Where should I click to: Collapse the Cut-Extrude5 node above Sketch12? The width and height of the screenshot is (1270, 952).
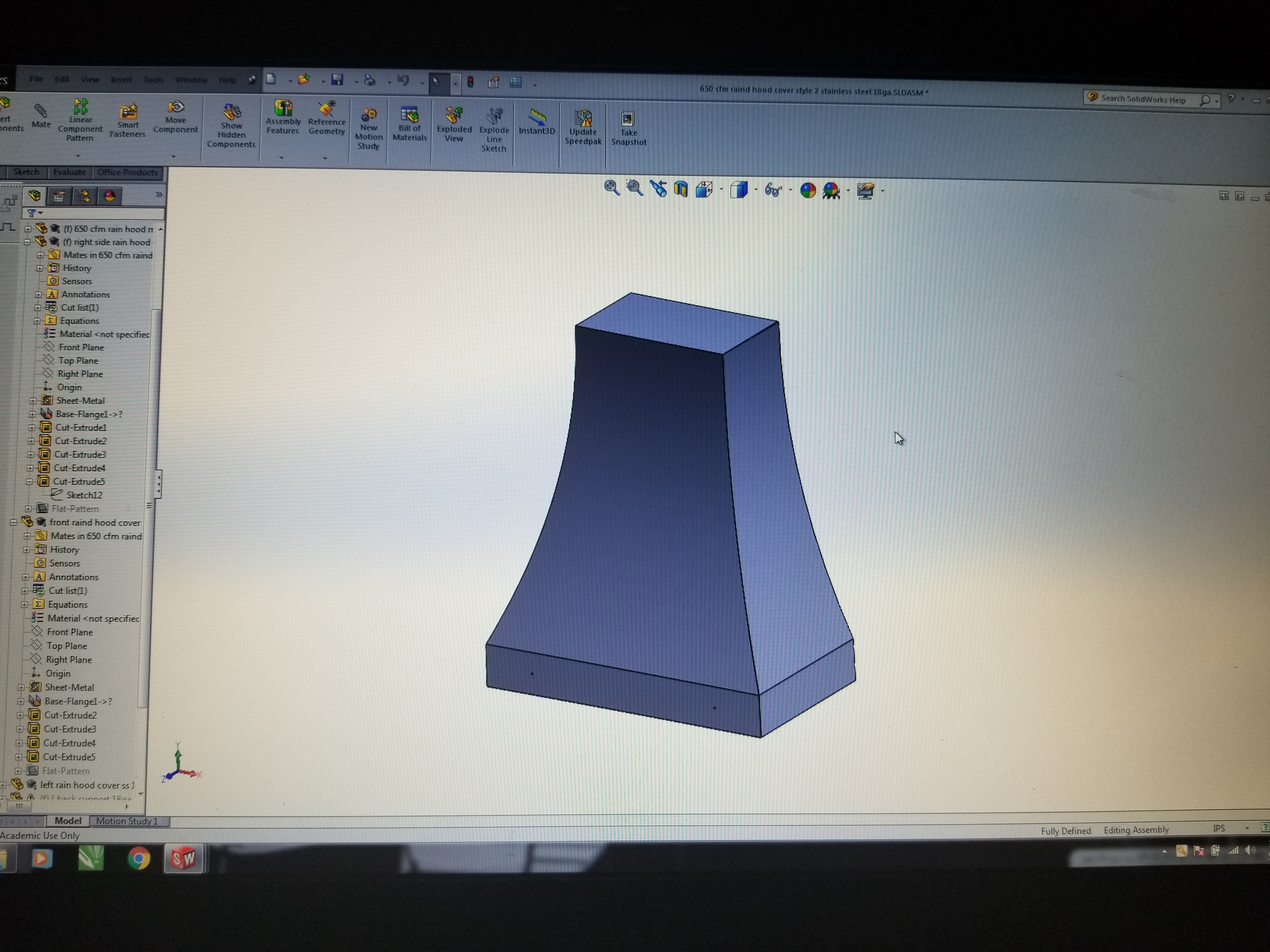(x=29, y=481)
